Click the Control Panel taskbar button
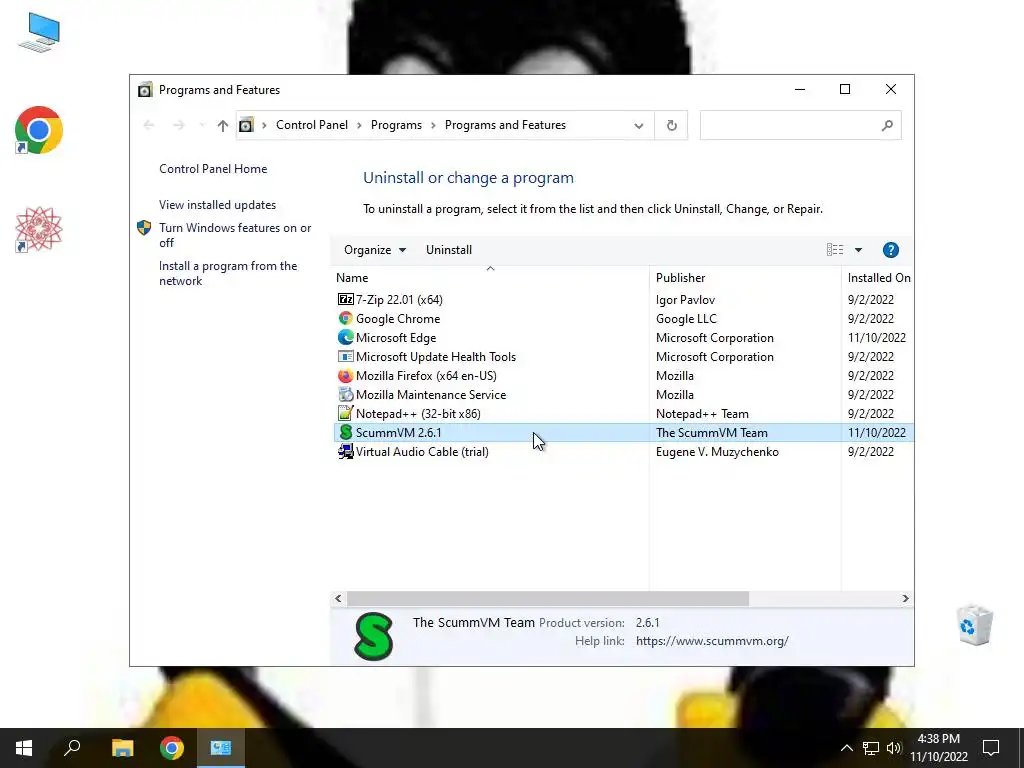The image size is (1024, 768). click(x=221, y=748)
